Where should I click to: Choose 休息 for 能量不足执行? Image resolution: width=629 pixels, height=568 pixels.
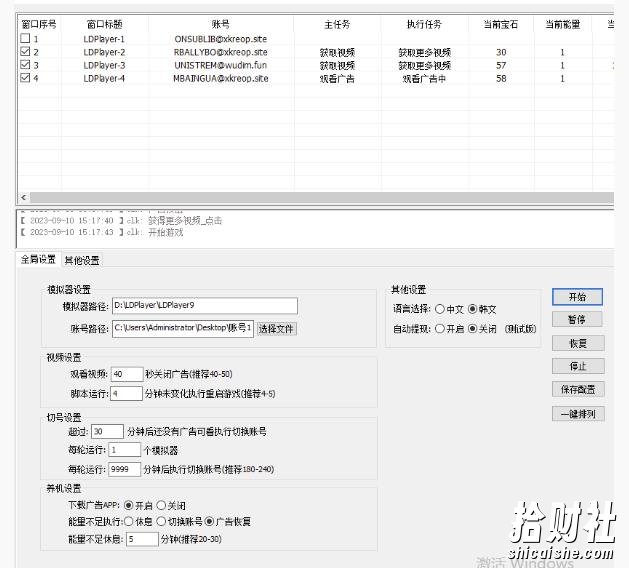[x=128, y=521]
